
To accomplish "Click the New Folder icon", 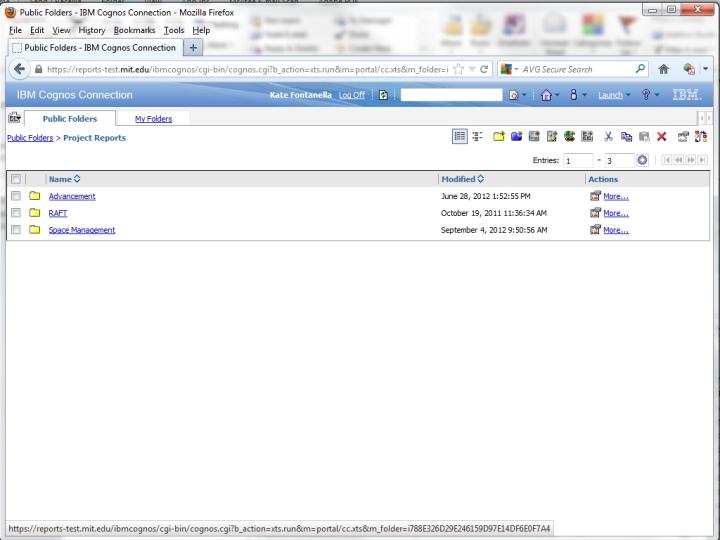I will (499, 137).
